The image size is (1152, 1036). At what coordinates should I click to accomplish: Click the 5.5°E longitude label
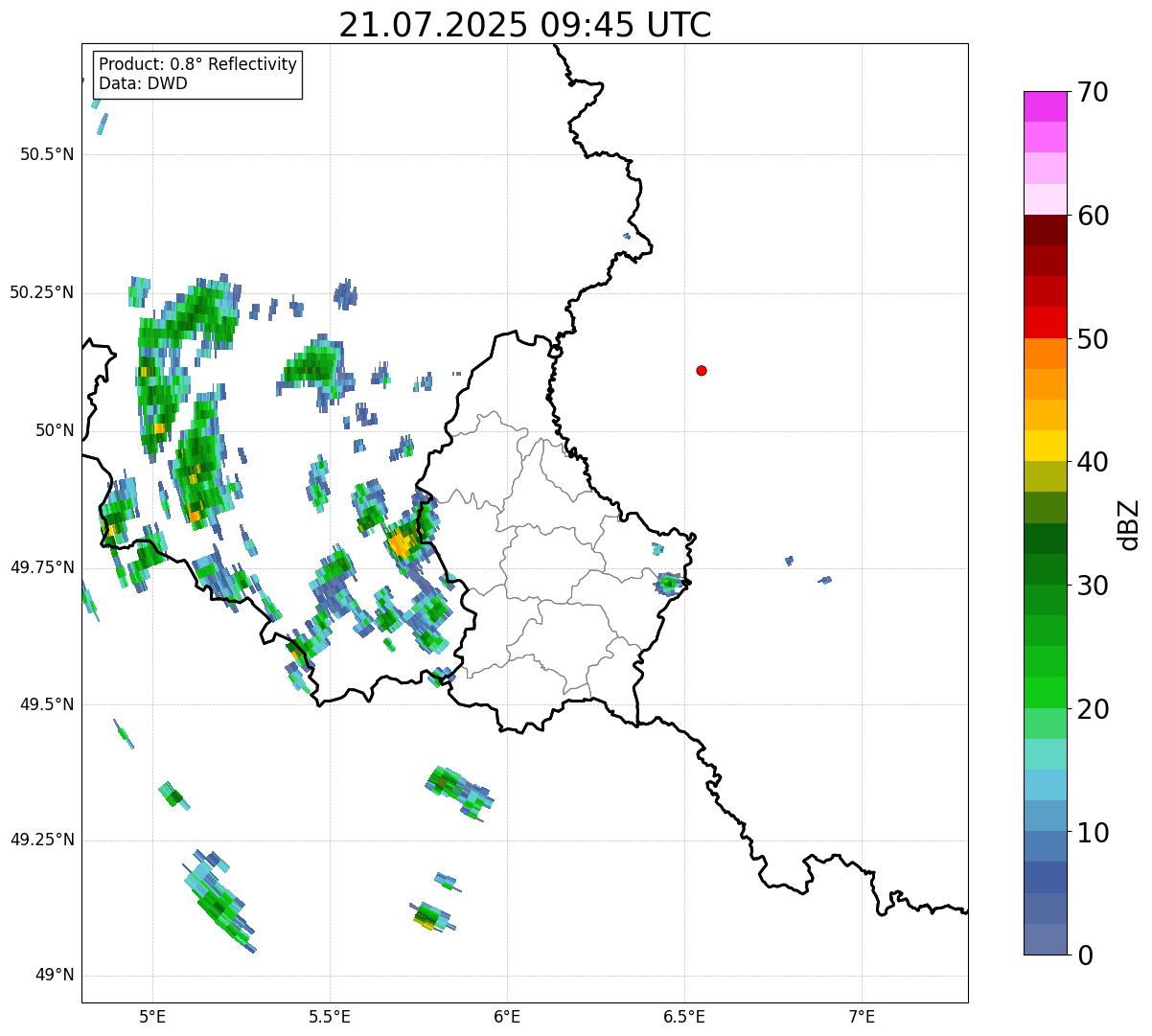tap(330, 1016)
